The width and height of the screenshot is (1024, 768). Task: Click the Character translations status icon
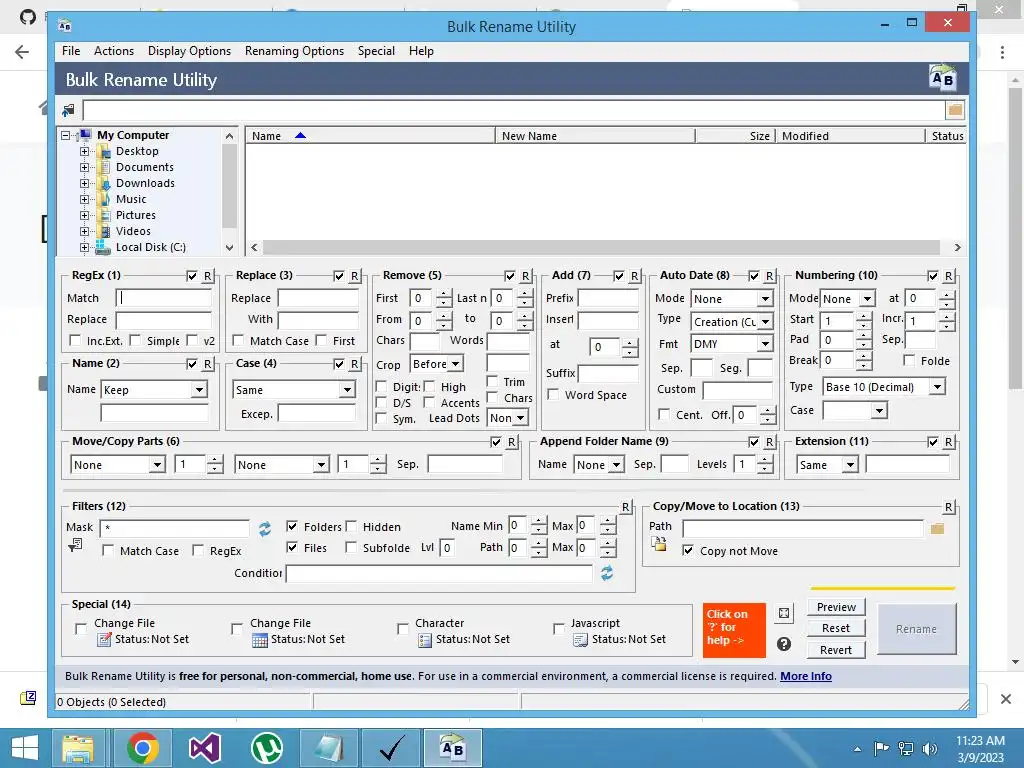tap(424, 640)
